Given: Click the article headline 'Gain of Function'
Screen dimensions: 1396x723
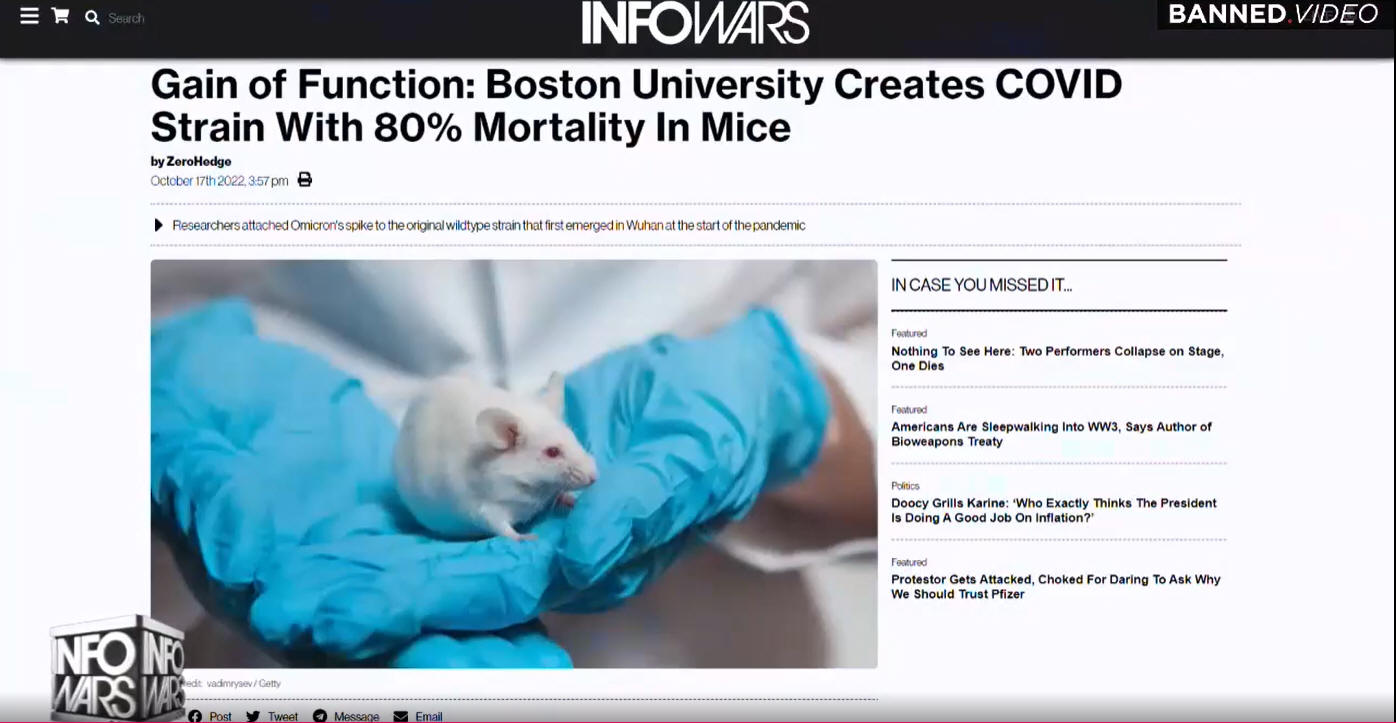Looking at the screenshot, I should click(x=636, y=106).
